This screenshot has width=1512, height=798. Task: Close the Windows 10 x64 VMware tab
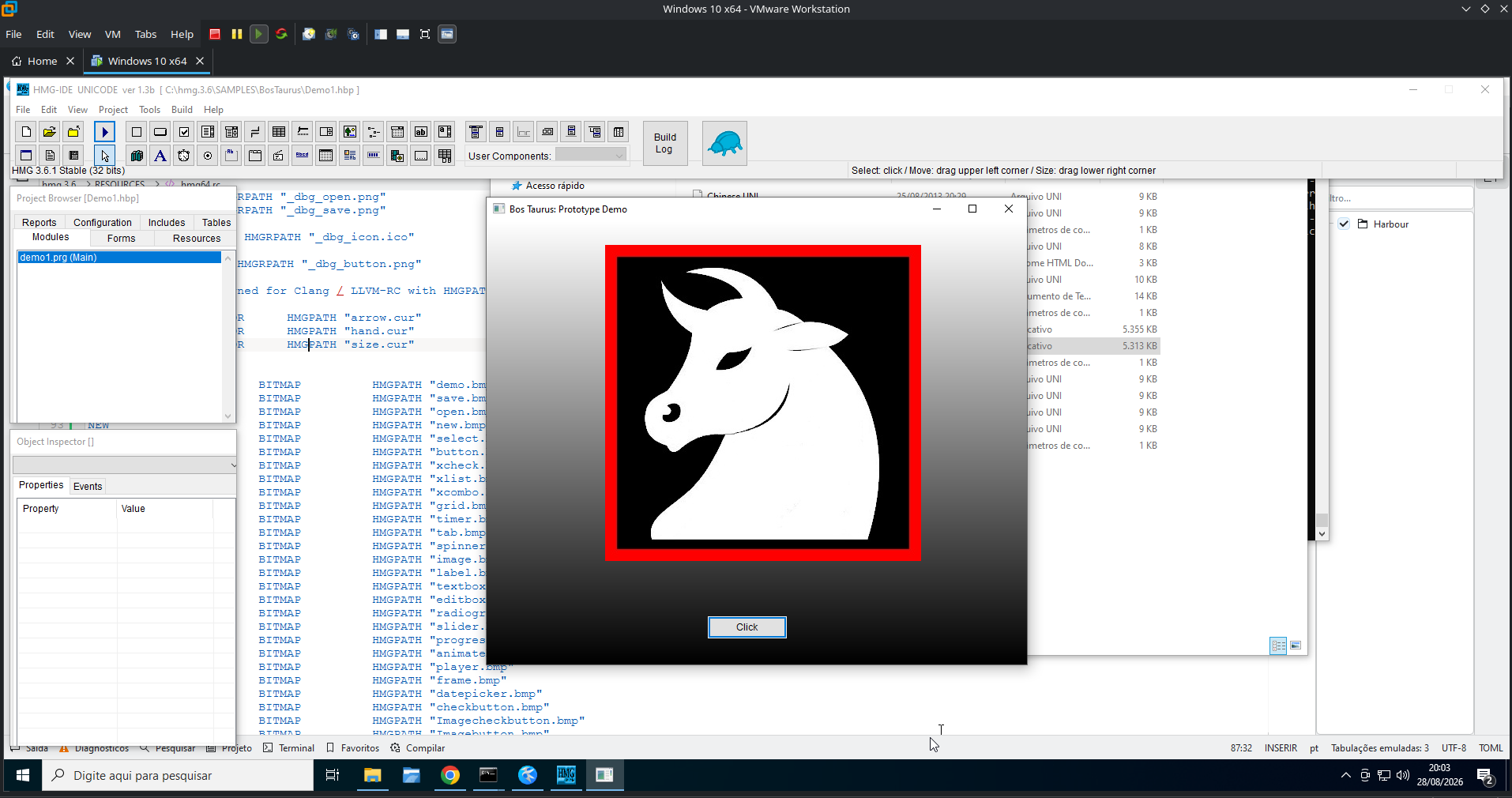(200, 61)
